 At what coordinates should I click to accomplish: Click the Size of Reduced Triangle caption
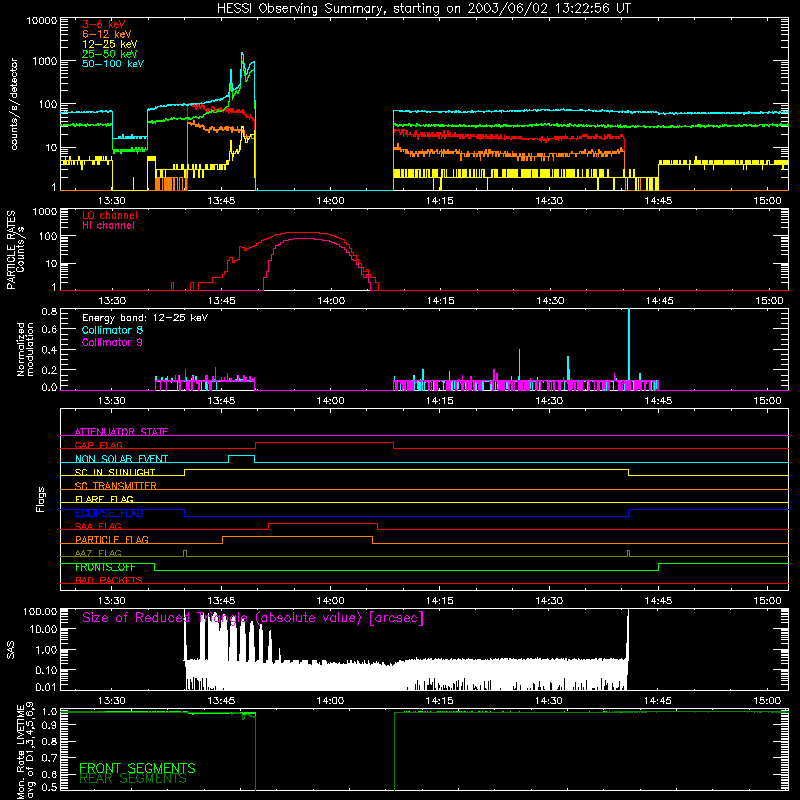coord(253,618)
